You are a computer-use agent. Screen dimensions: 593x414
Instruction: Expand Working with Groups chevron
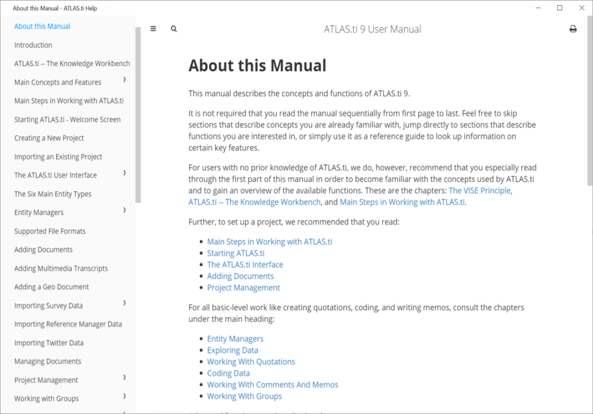tap(124, 396)
